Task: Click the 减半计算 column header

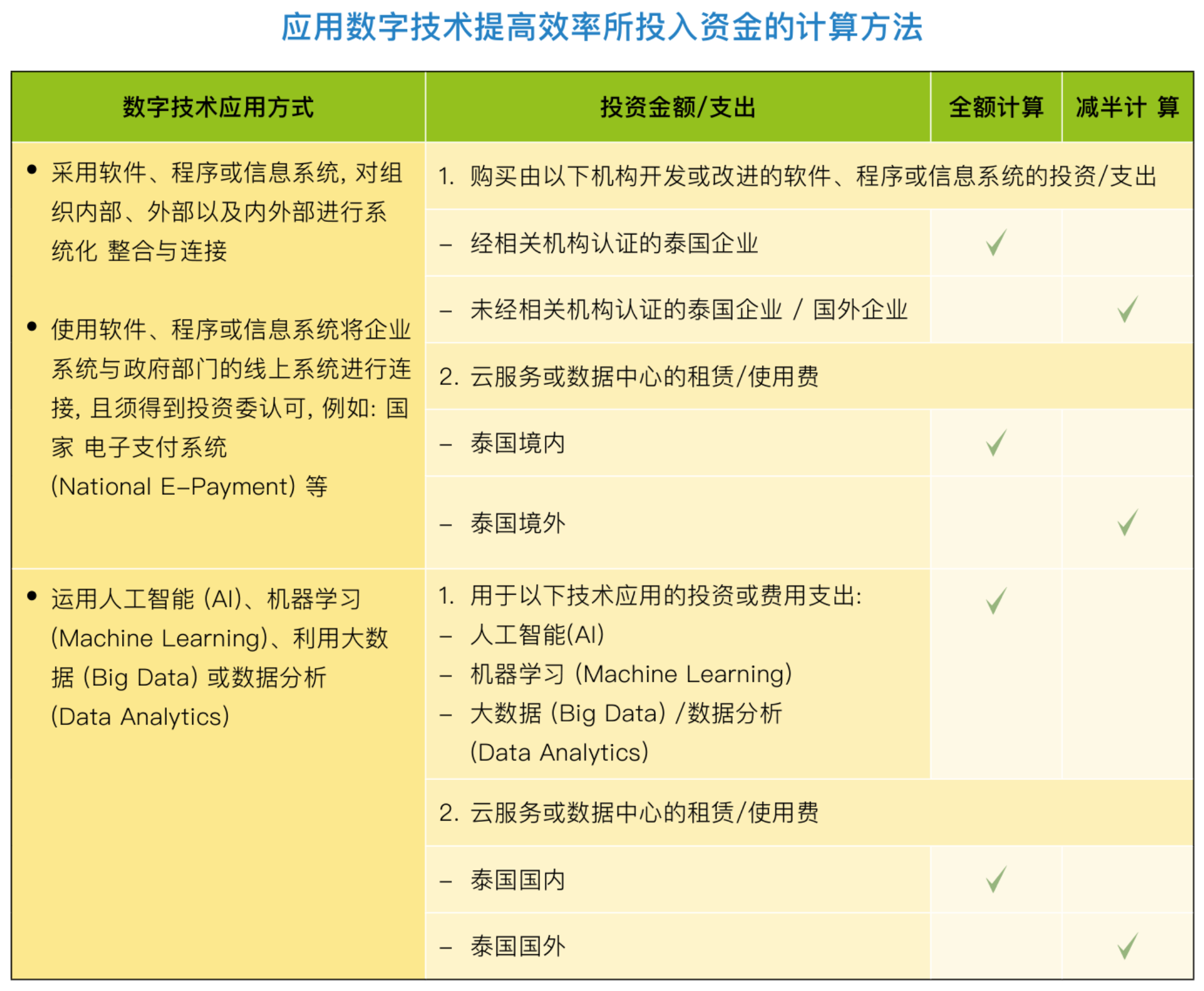Action: point(1127,107)
